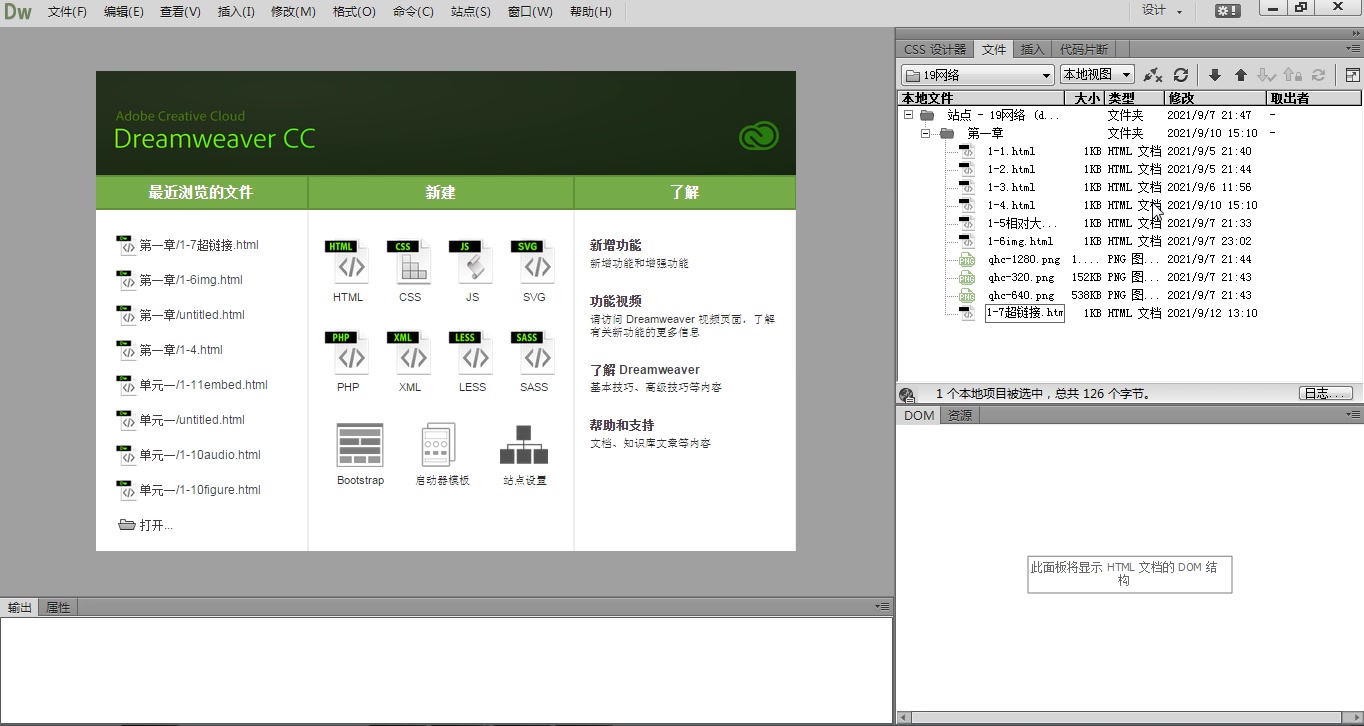Collapse the right panels dock

click(1356, 33)
